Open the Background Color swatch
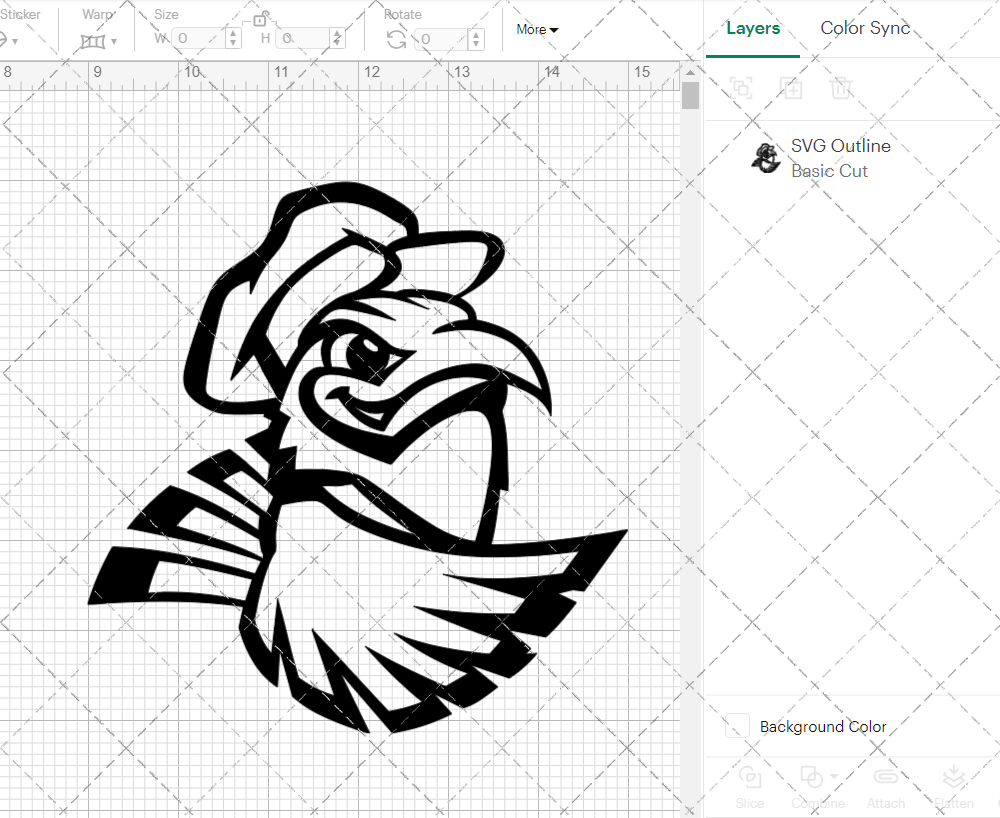Screen dimensions: 1000x818 (x=737, y=726)
